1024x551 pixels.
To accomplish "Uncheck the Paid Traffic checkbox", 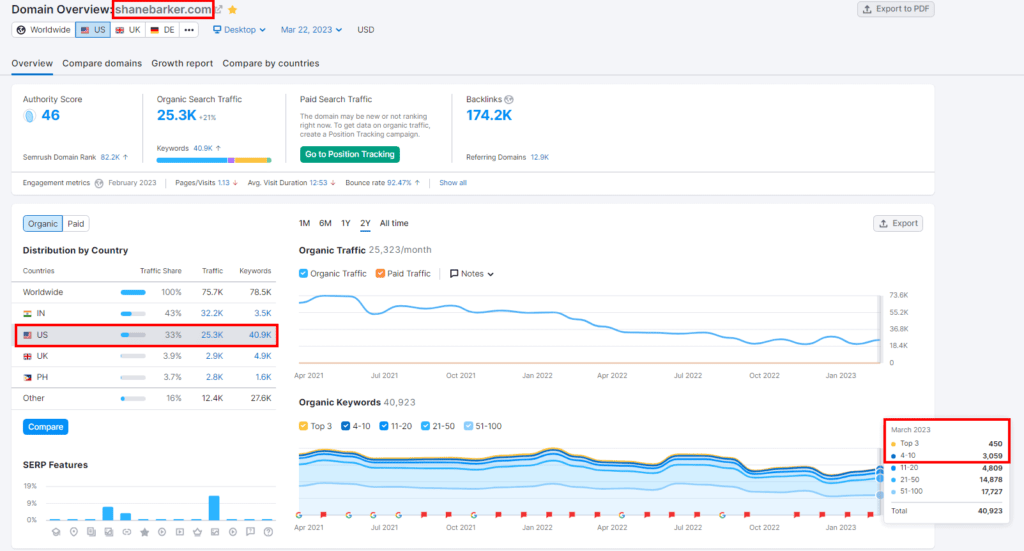I will pyautogui.click(x=380, y=274).
